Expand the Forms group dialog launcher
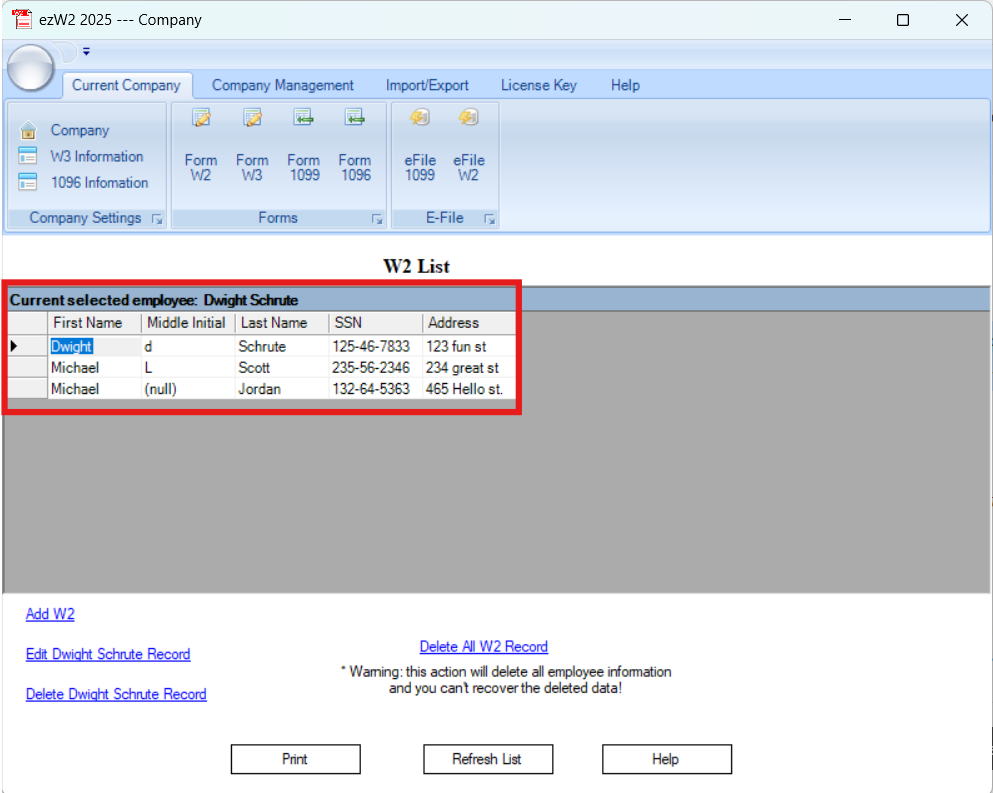The image size is (993, 793). tap(377, 219)
